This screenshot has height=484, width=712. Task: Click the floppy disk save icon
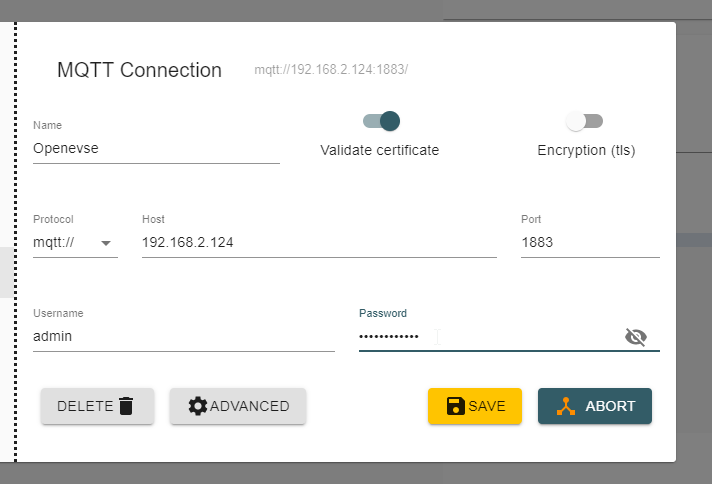[455, 406]
